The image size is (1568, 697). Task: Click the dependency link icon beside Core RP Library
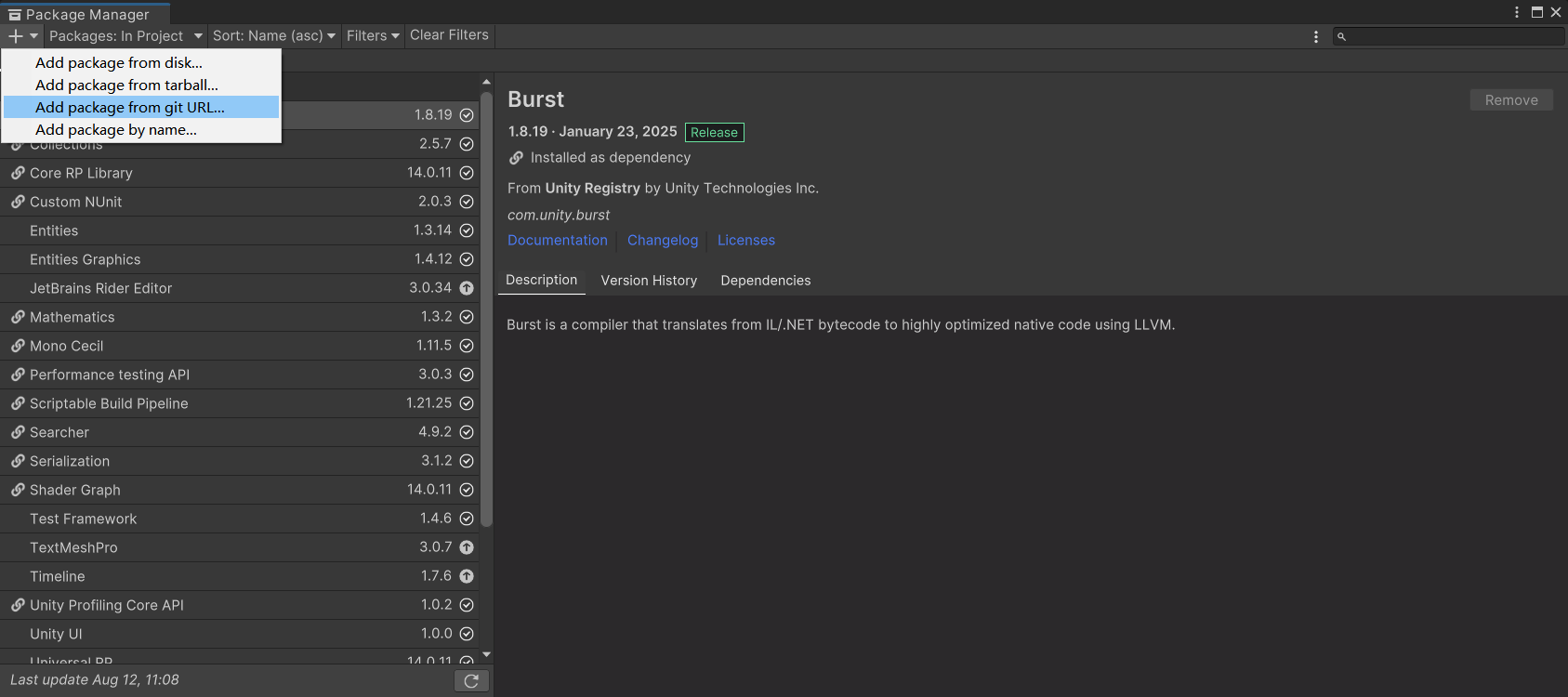click(x=18, y=173)
